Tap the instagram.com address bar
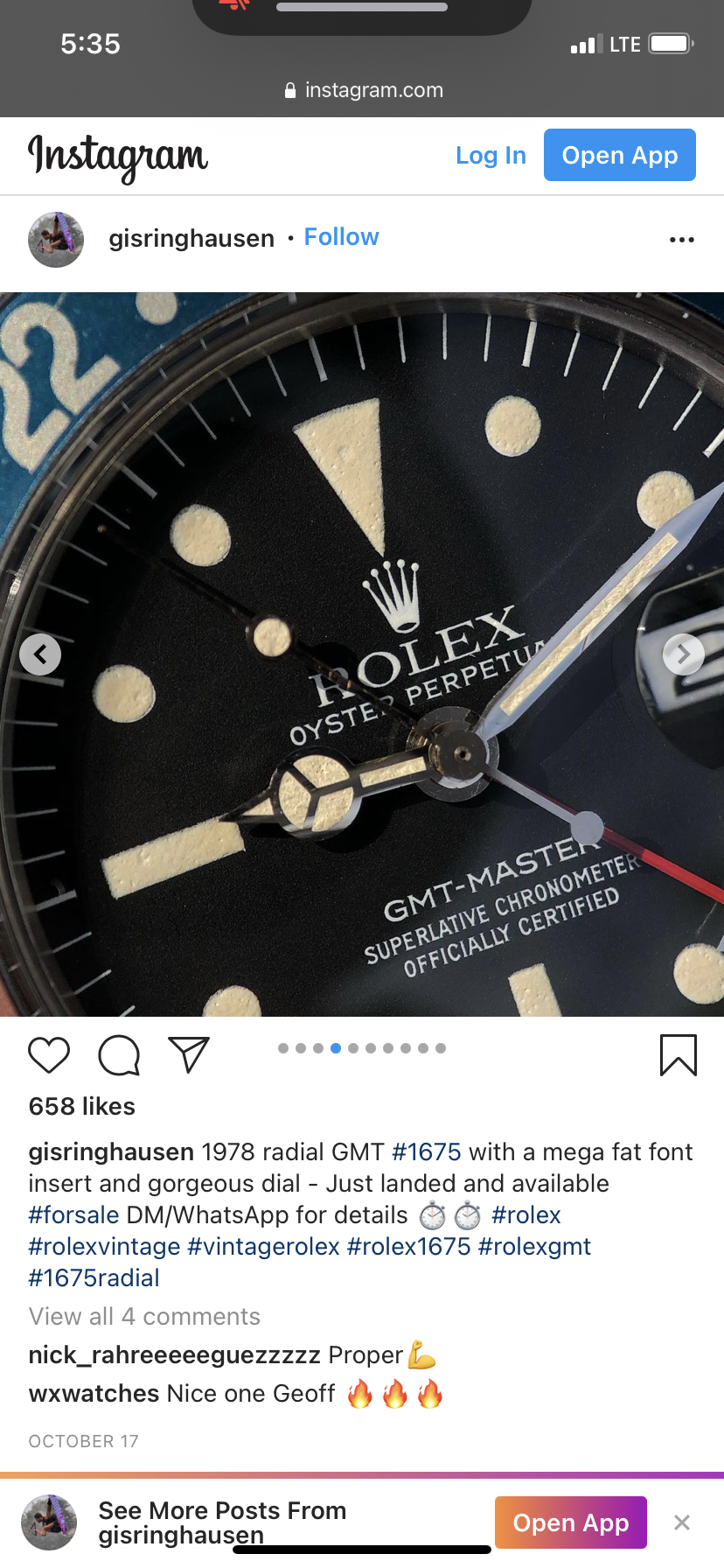The width and height of the screenshot is (724, 1568). (x=362, y=90)
